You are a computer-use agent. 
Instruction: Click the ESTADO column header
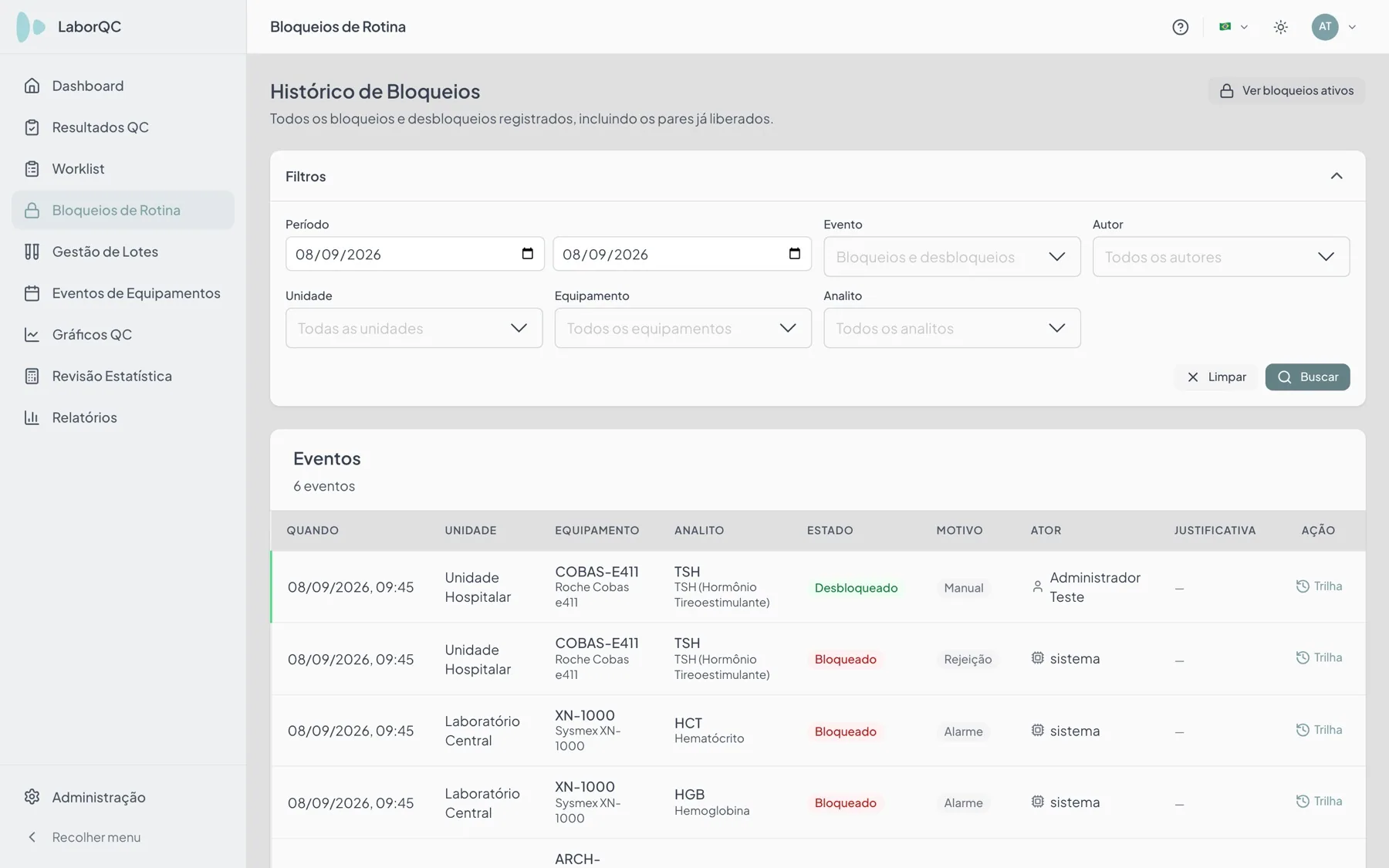pos(830,531)
